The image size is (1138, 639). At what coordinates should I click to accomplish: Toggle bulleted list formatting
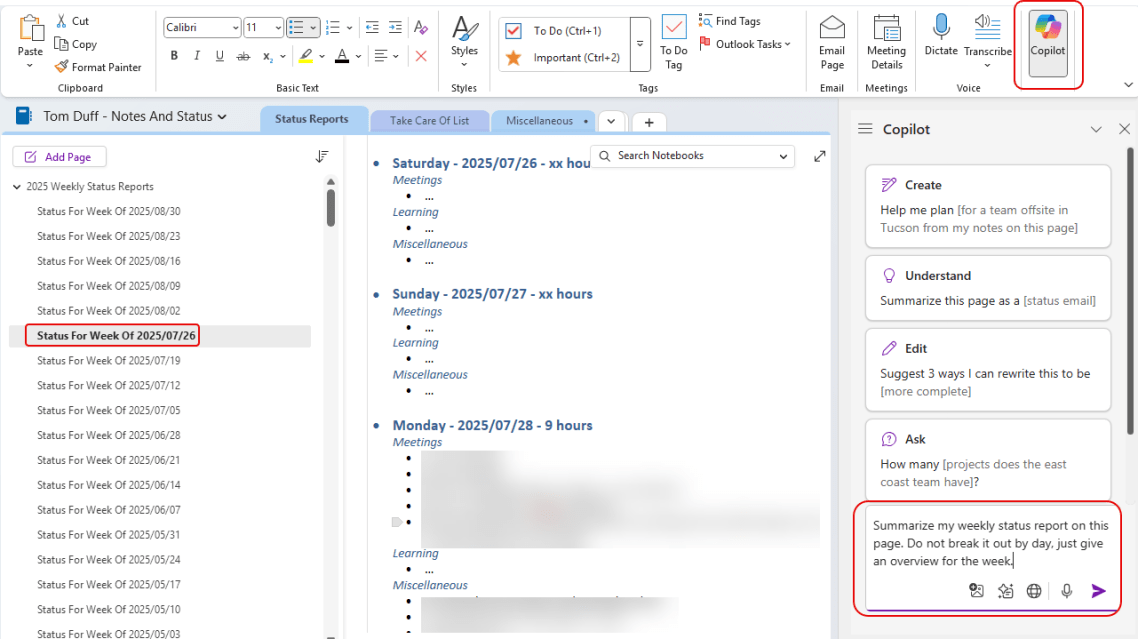(298, 27)
